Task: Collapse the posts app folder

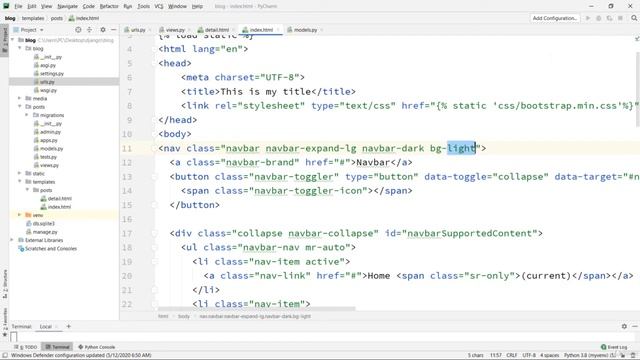Action: [20, 107]
